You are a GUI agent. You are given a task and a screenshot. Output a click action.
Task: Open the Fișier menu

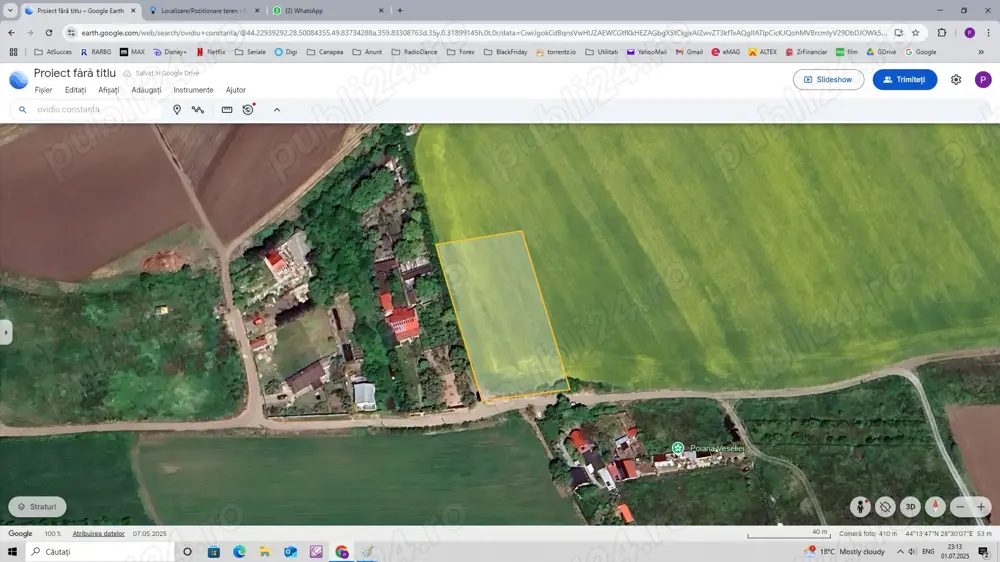point(43,90)
